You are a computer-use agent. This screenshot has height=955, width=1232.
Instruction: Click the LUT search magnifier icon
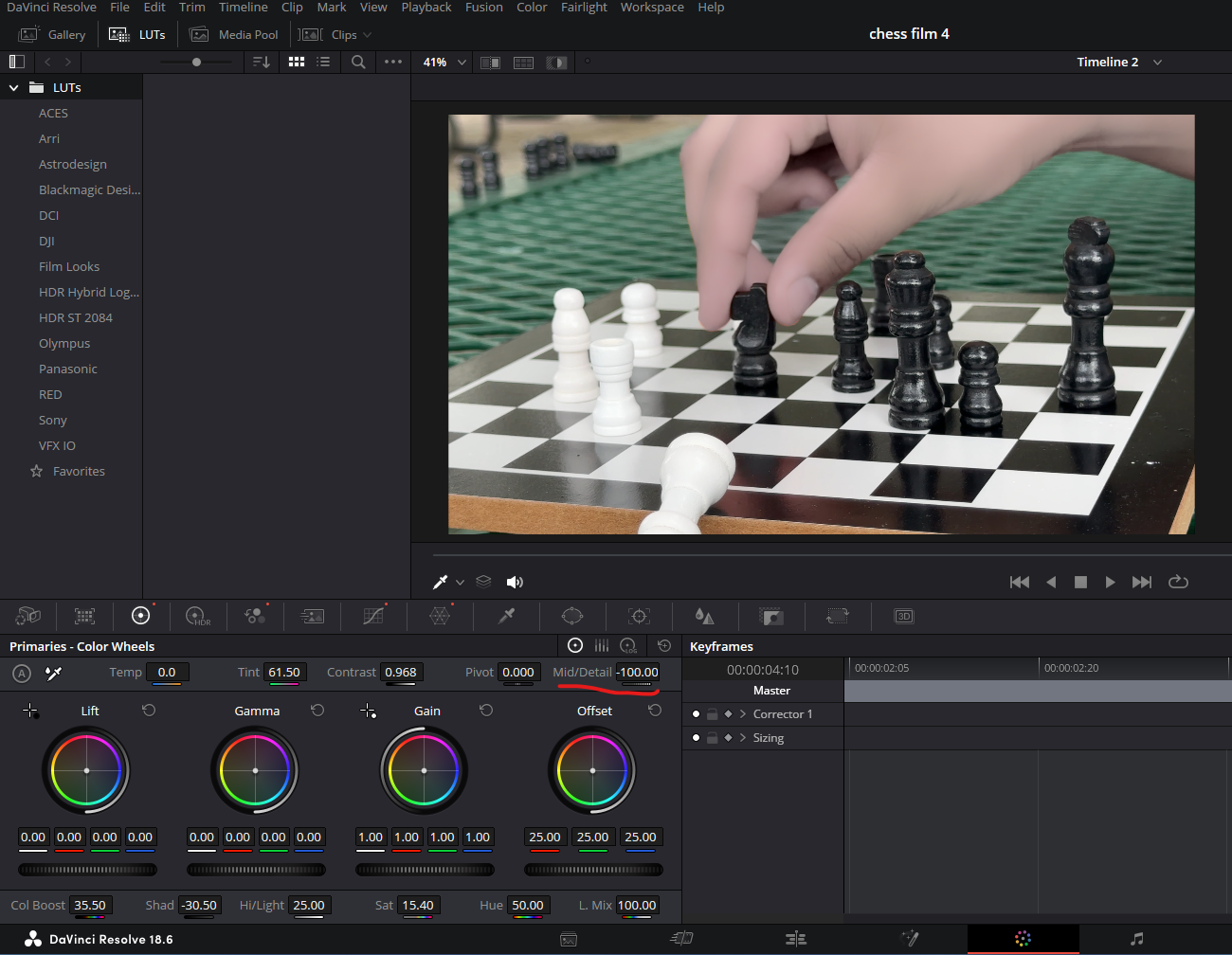pos(358,62)
